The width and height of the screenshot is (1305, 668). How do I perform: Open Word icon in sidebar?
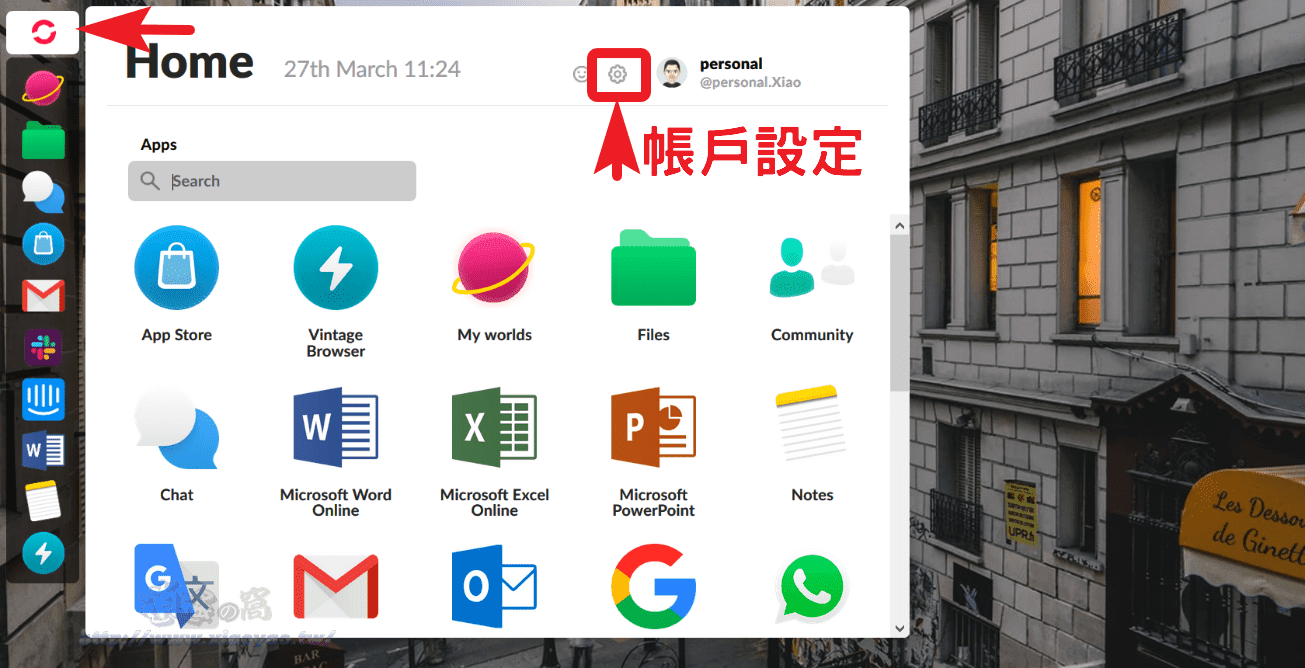[43, 450]
